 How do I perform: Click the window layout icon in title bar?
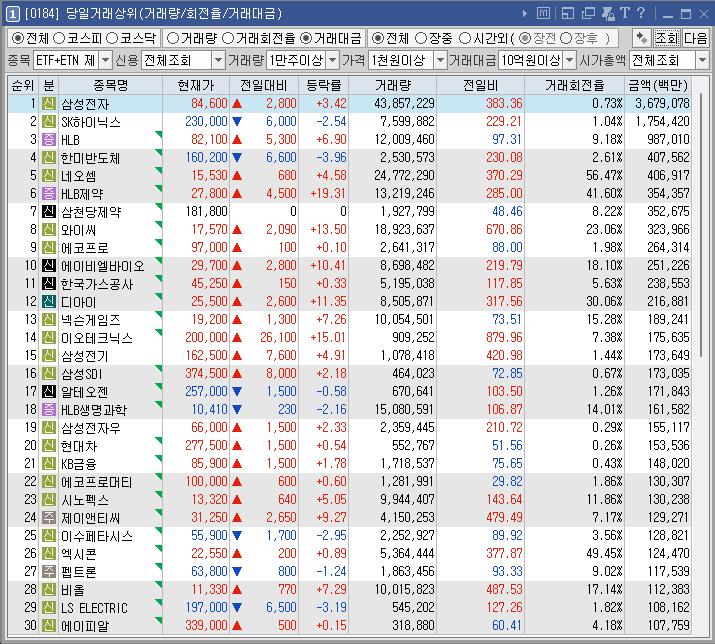click(x=568, y=14)
